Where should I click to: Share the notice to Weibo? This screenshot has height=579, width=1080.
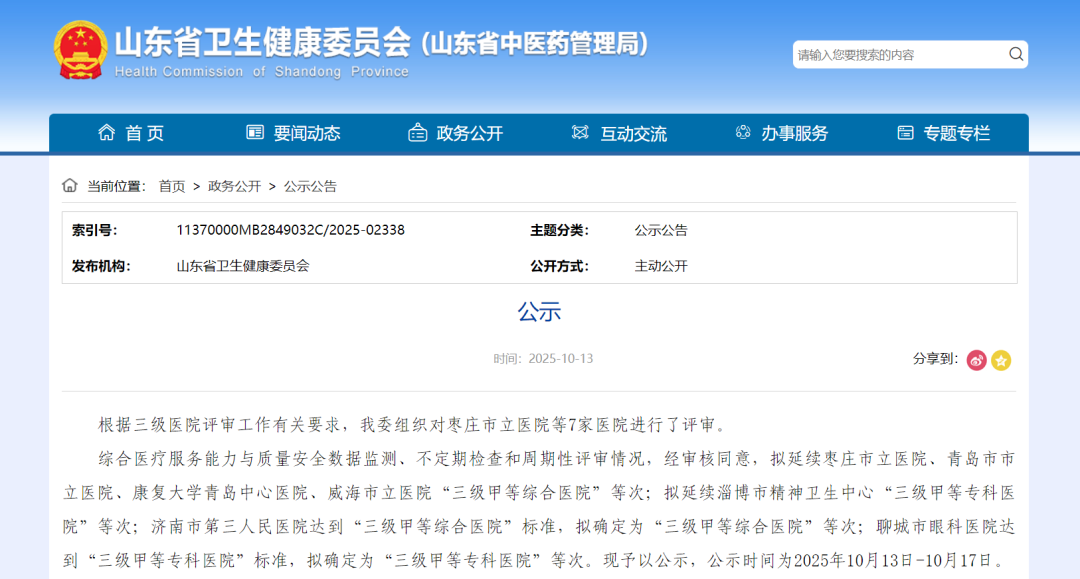976,361
